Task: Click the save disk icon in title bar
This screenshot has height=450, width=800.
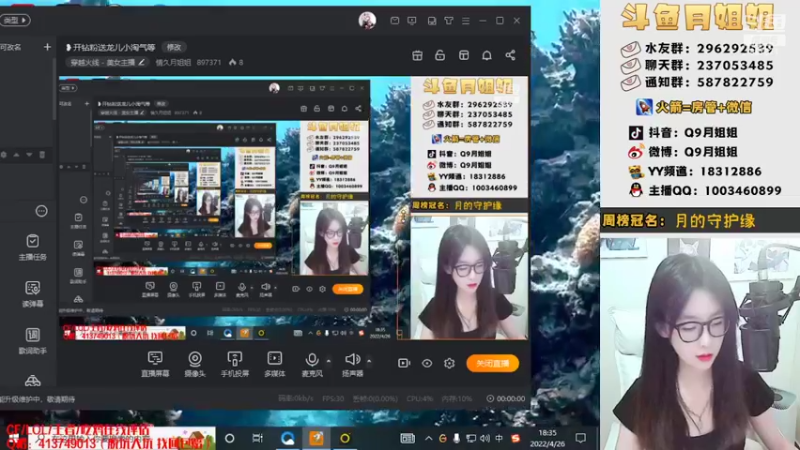Action: coord(432,20)
